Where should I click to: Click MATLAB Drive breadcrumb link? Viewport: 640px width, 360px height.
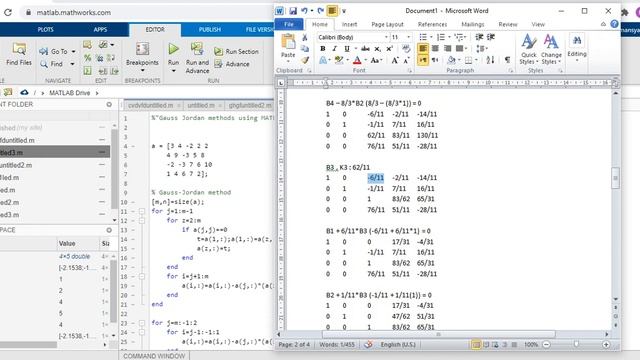[69, 93]
